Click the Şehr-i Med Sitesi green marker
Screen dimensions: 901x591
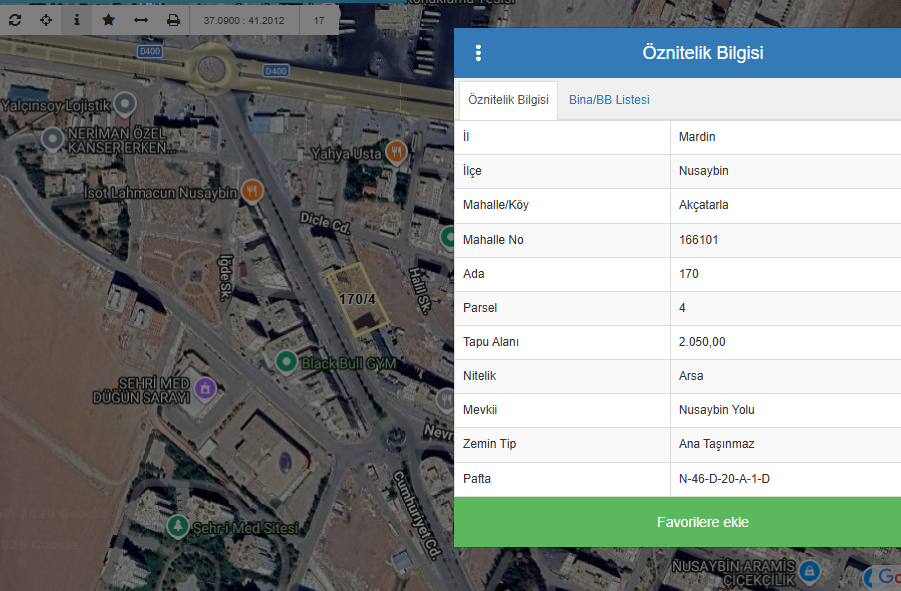[x=178, y=525]
